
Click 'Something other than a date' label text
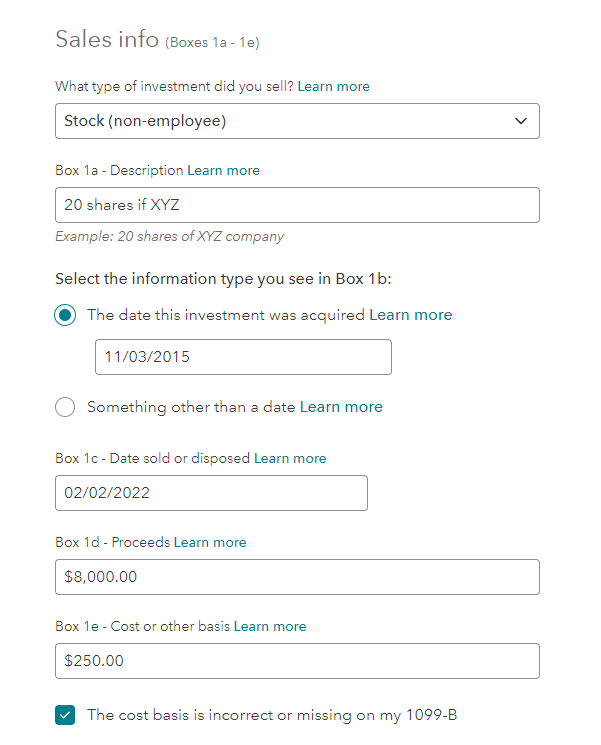pos(190,407)
